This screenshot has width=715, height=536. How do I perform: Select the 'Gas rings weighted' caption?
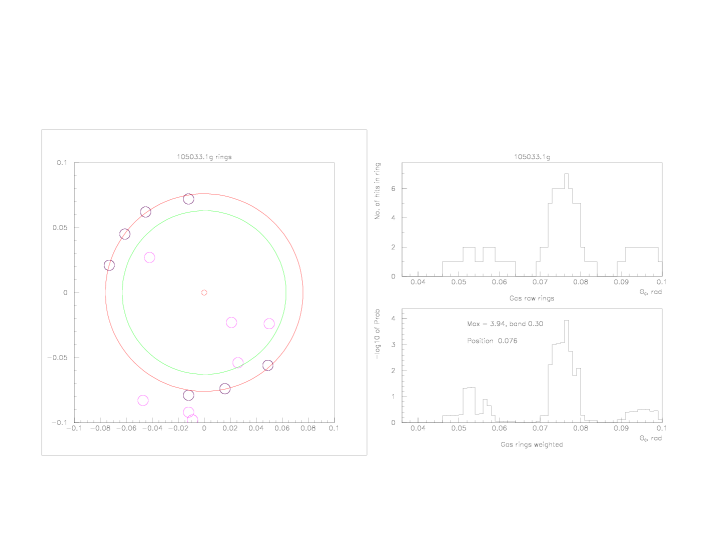coord(532,444)
